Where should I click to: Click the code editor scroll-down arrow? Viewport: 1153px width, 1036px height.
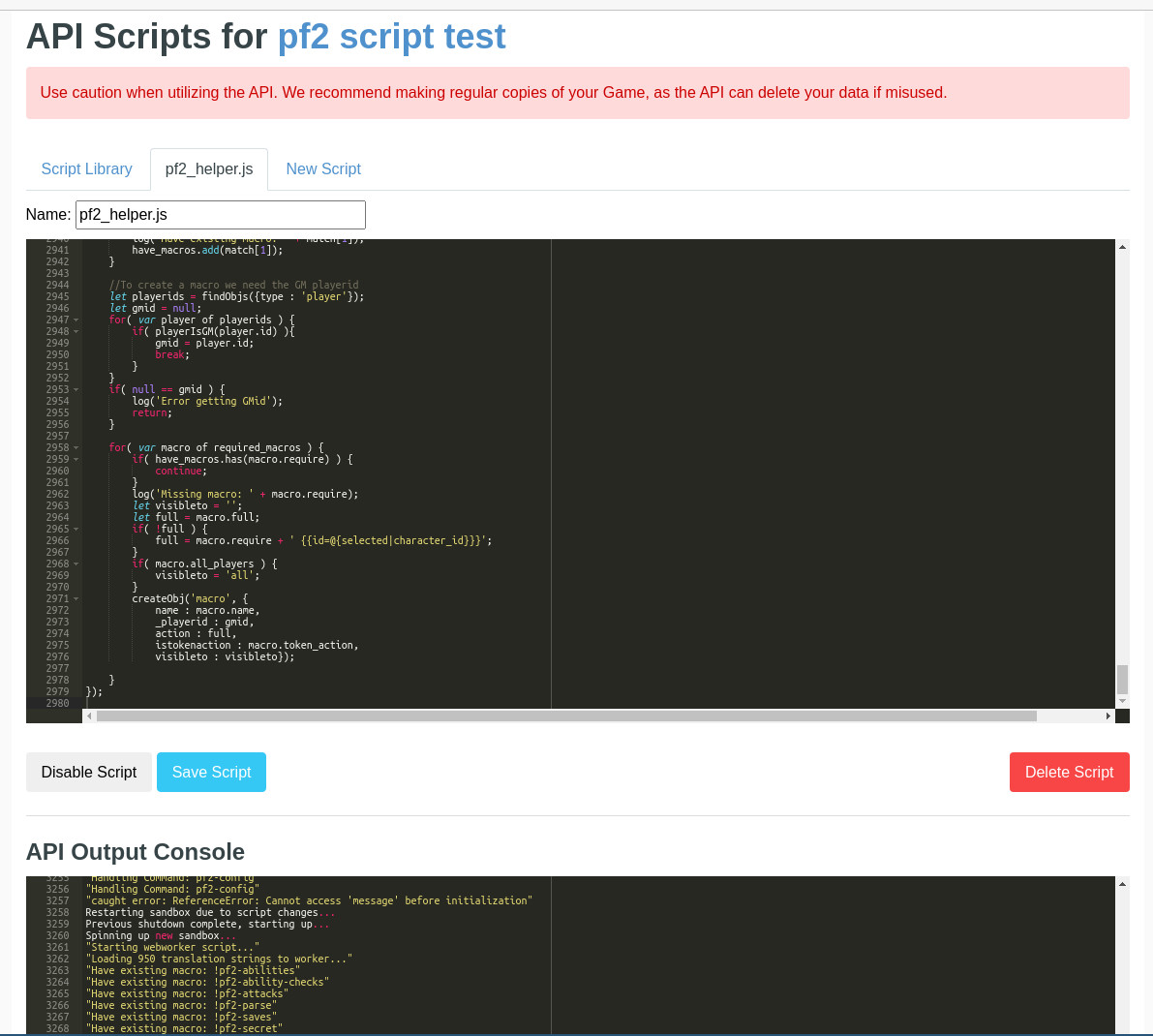(1122, 701)
